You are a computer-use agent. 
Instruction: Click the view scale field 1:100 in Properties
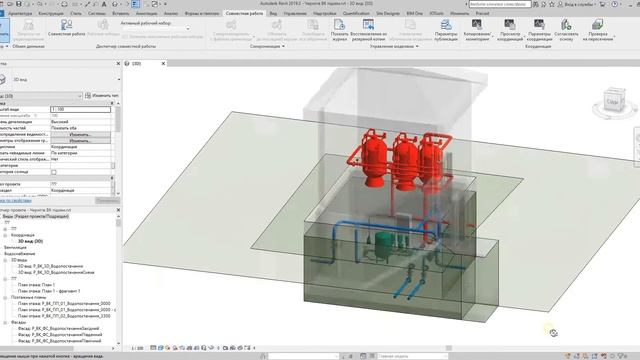click(x=80, y=109)
